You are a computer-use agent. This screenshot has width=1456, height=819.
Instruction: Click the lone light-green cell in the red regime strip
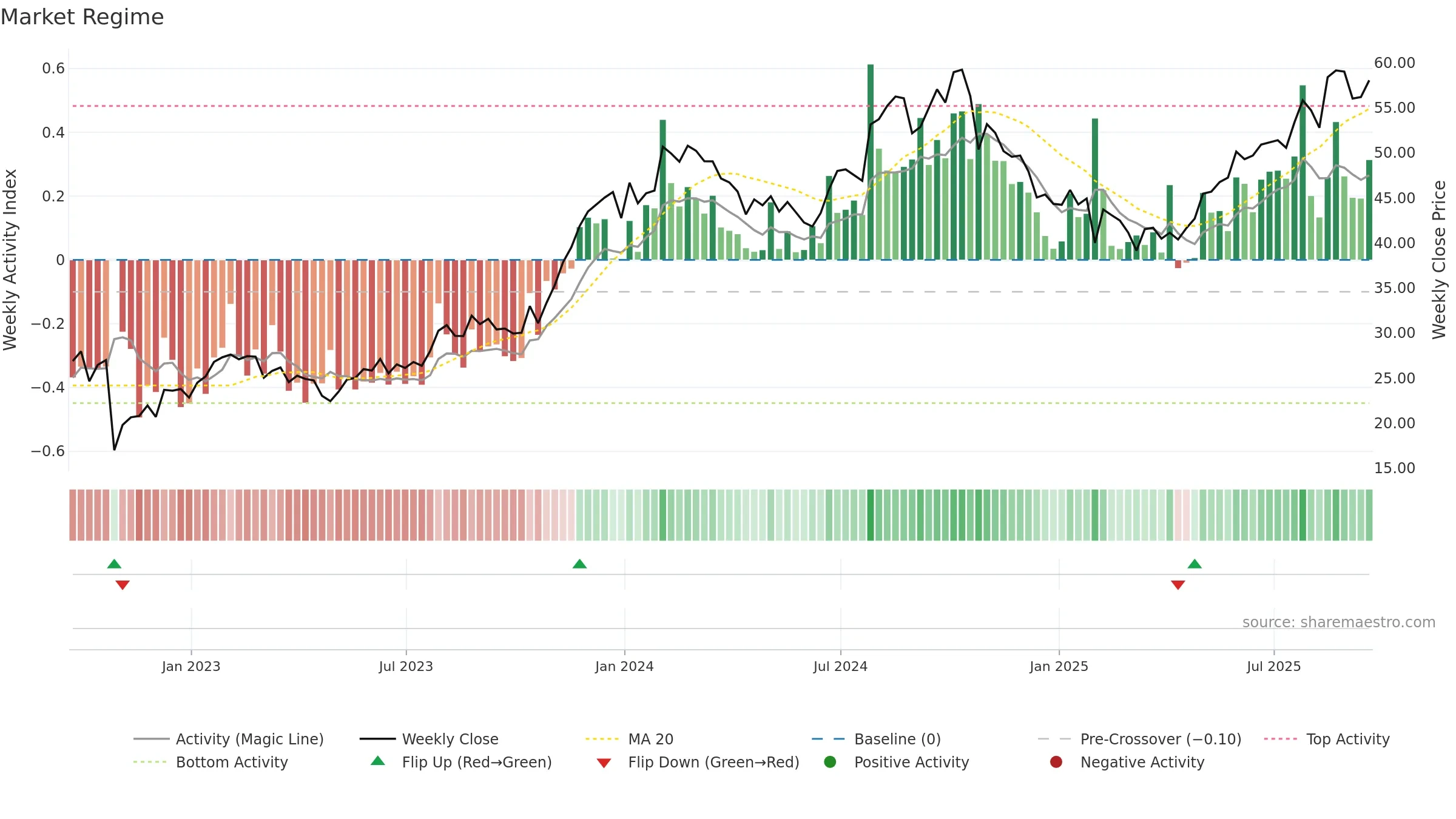[x=114, y=515]
